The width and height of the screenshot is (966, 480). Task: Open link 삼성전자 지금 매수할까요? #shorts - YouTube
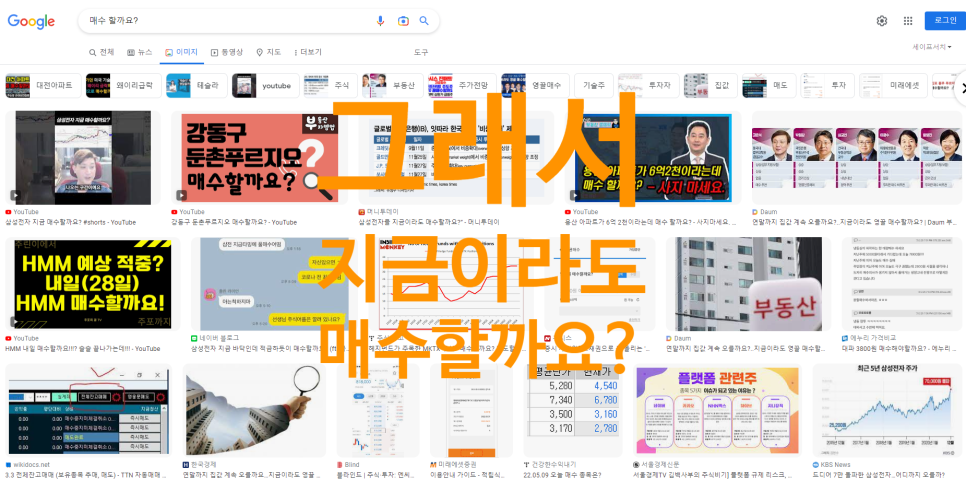(x=70, y=222)
